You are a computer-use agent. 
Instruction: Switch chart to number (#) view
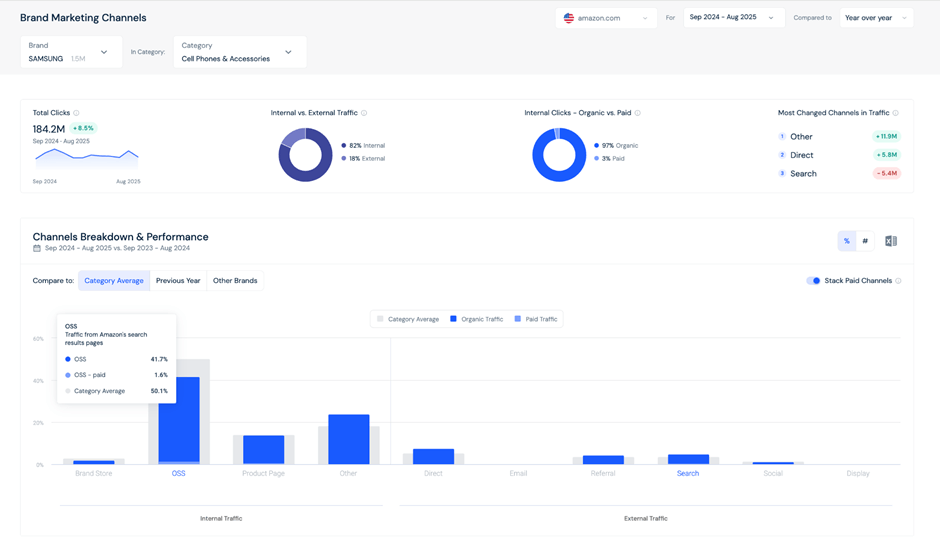pos(865,241)
